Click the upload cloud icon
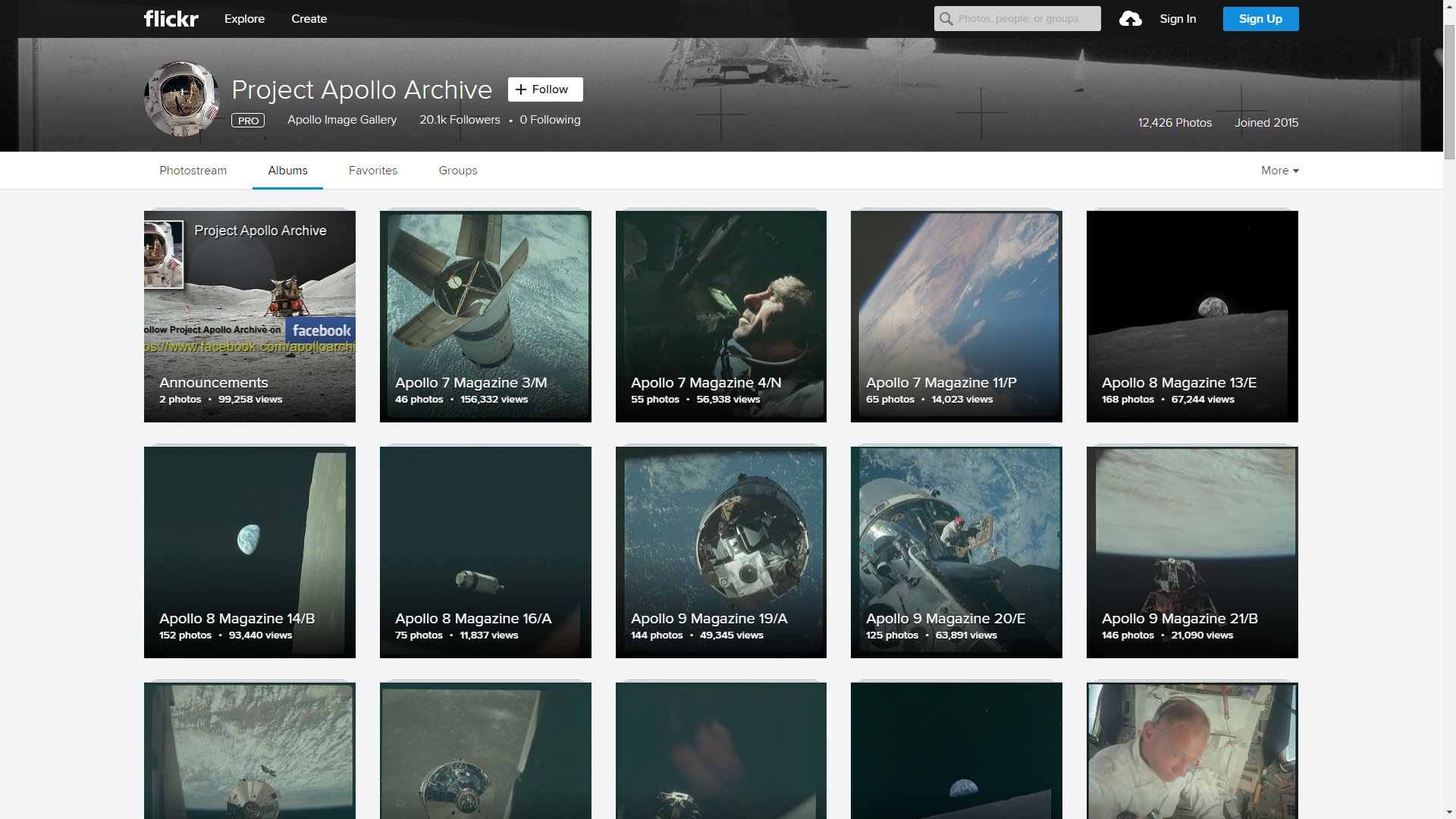The height and width of the screenshot is (819, 1456). (1130, 19)
